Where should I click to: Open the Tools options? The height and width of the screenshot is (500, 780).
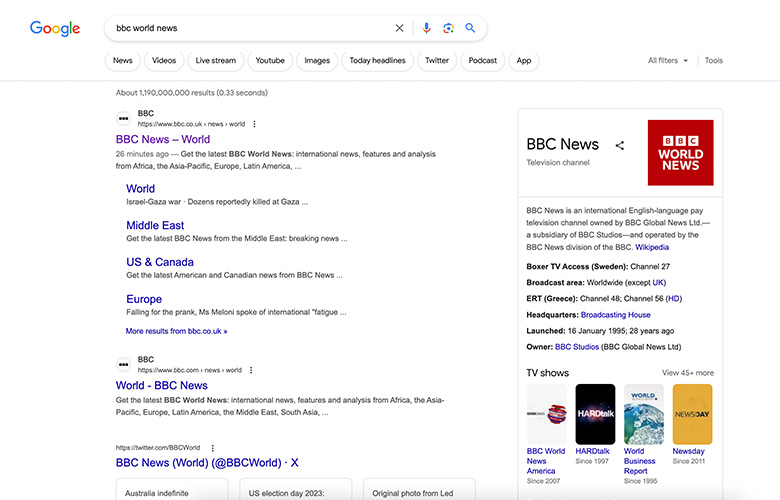click(713, 61)
